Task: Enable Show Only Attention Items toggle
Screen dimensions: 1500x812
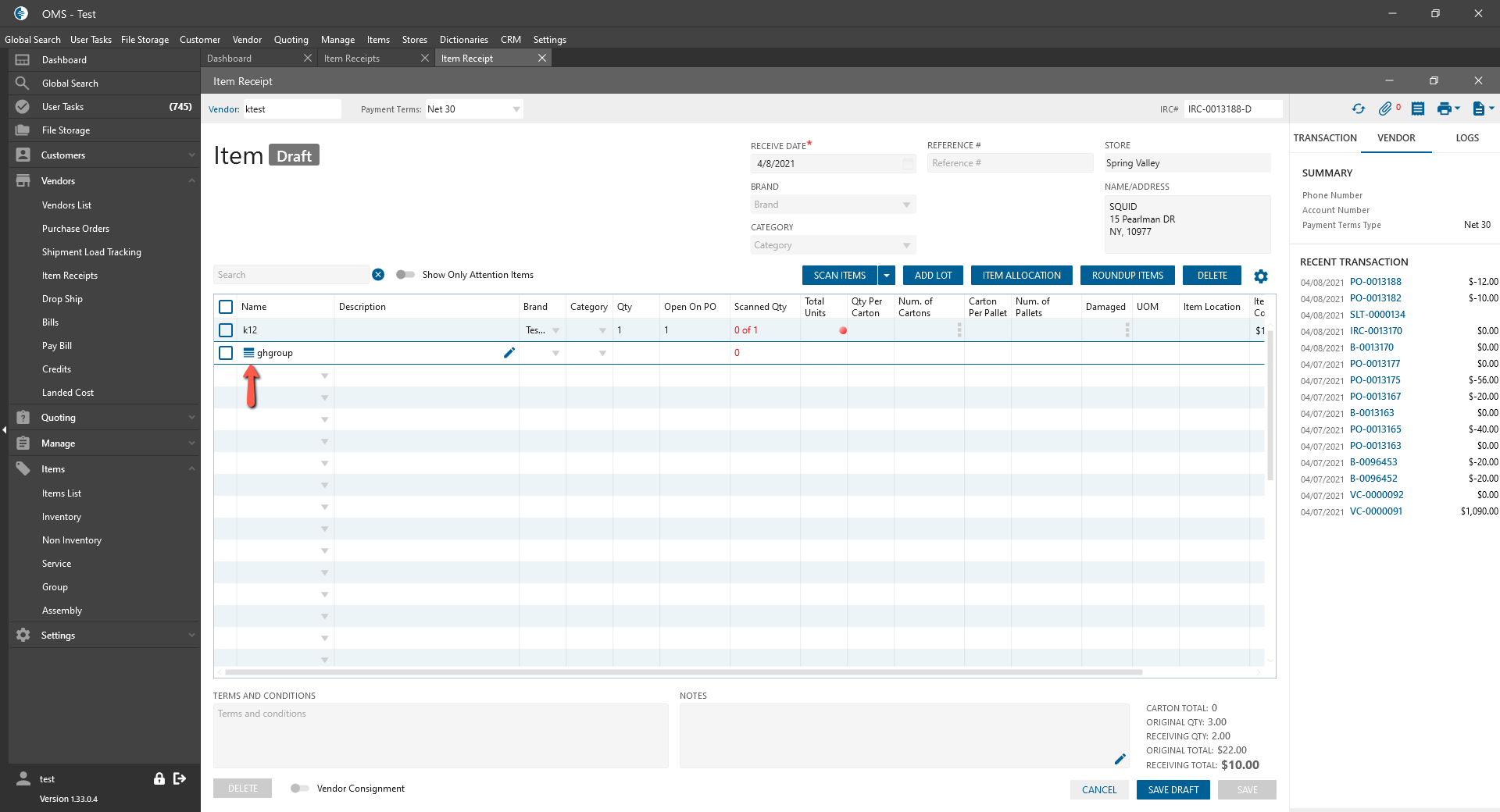Action: tap(405, 275)
